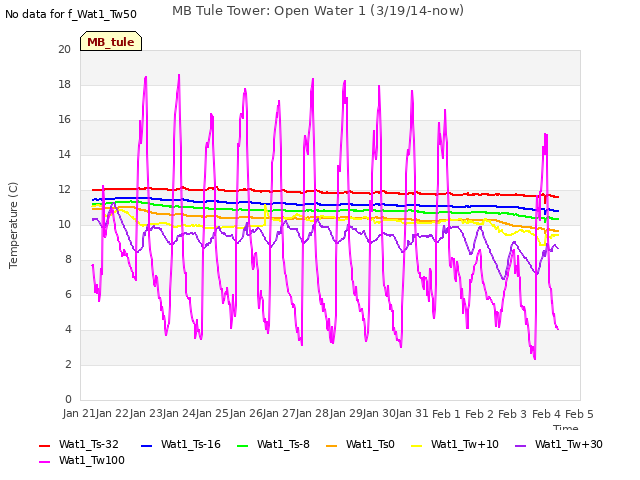The height and width of the screenshot is (480, 640).
Task: Click the Jan 26 x-axis tick label
Action: [x=246, y=413]
